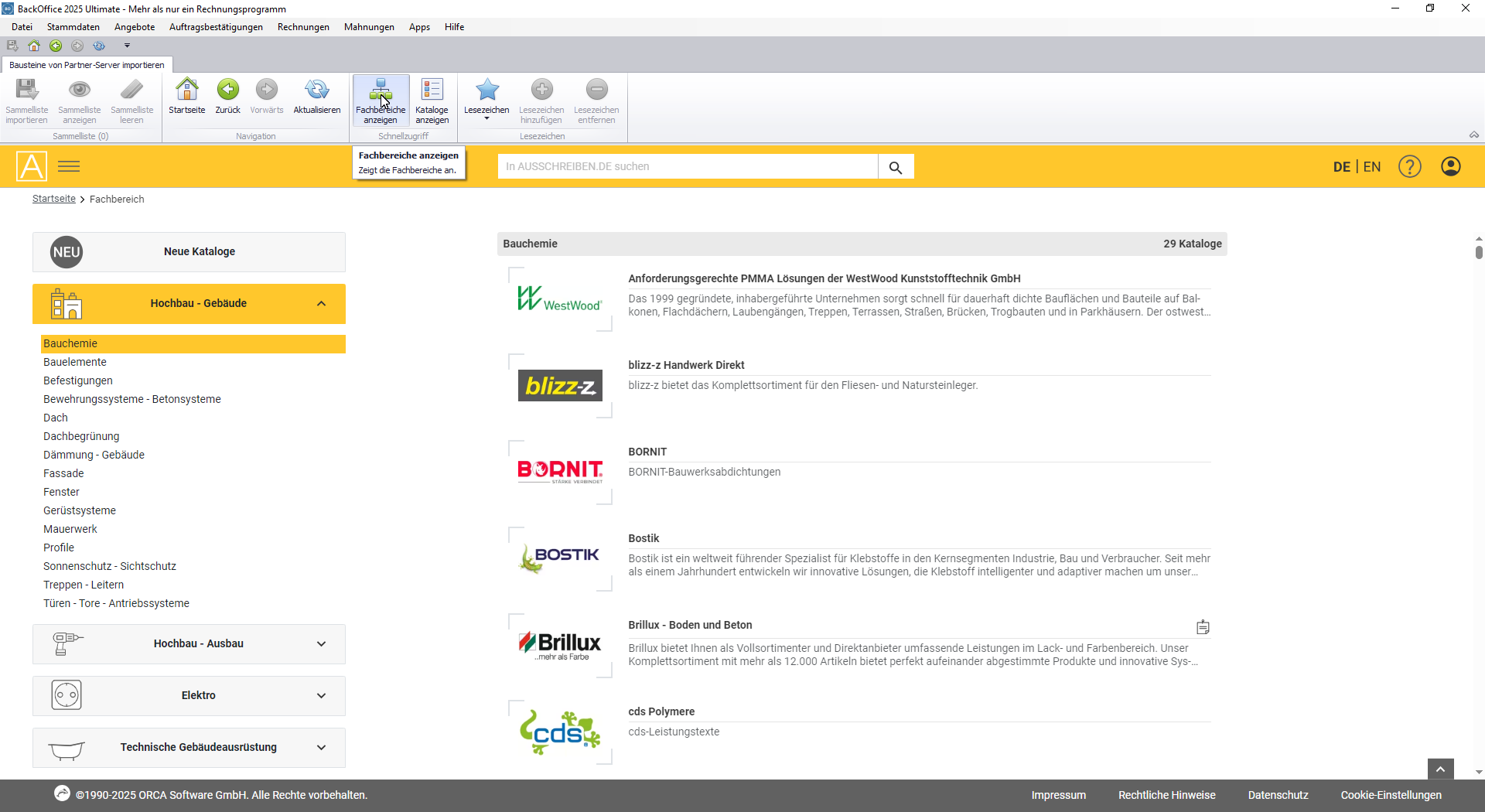1485x812 pixels.
Task: Go to Startseite via house icon
Action: (x=187, y=90)
